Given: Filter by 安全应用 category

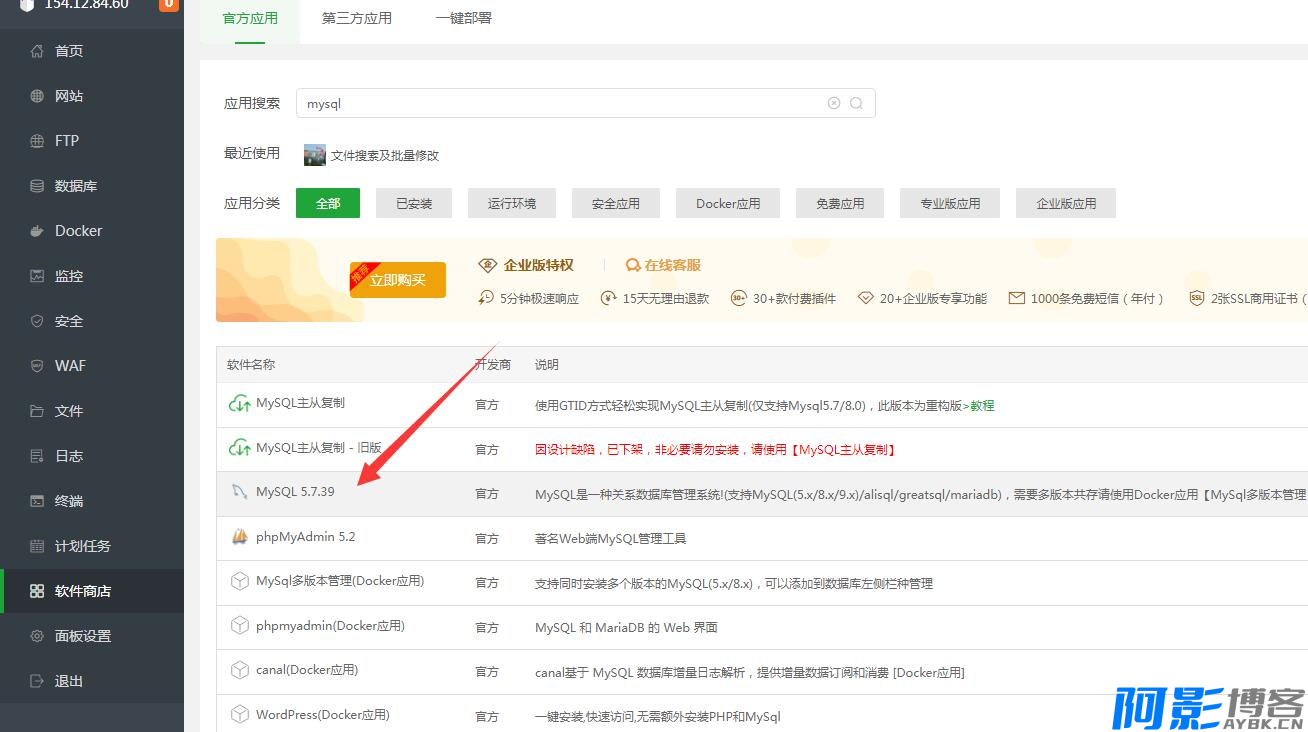Looking at the screenshot, I should click(616, 203).
